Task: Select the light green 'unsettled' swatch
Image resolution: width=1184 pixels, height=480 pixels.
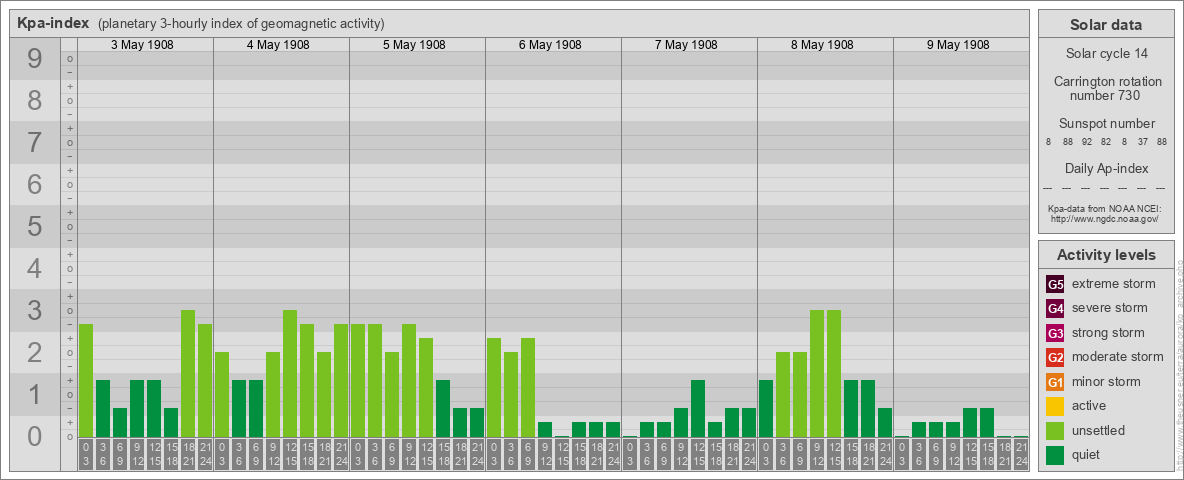Action: click(1055, 430)
